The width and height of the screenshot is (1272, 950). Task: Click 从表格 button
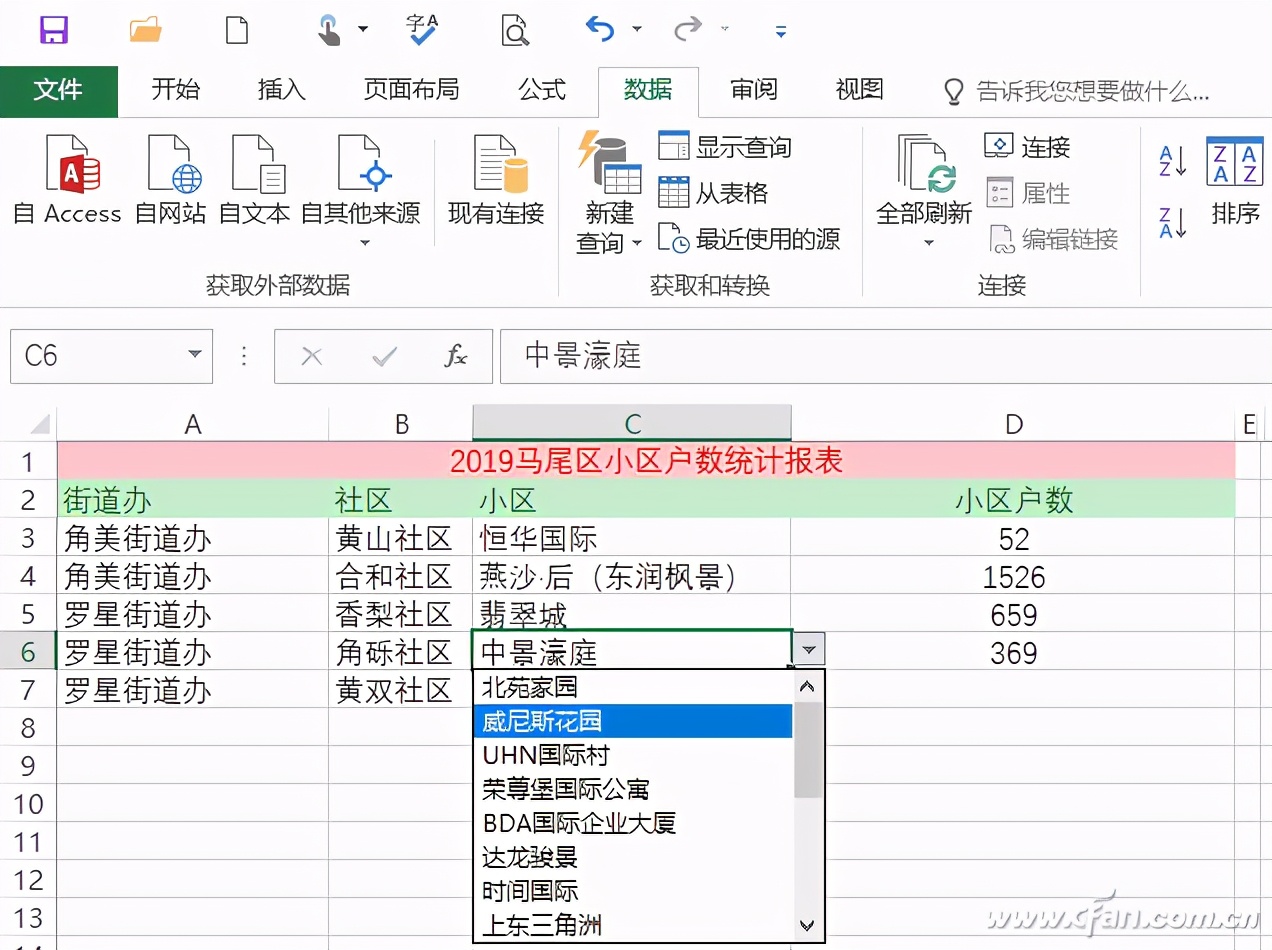tap(713, 192)
